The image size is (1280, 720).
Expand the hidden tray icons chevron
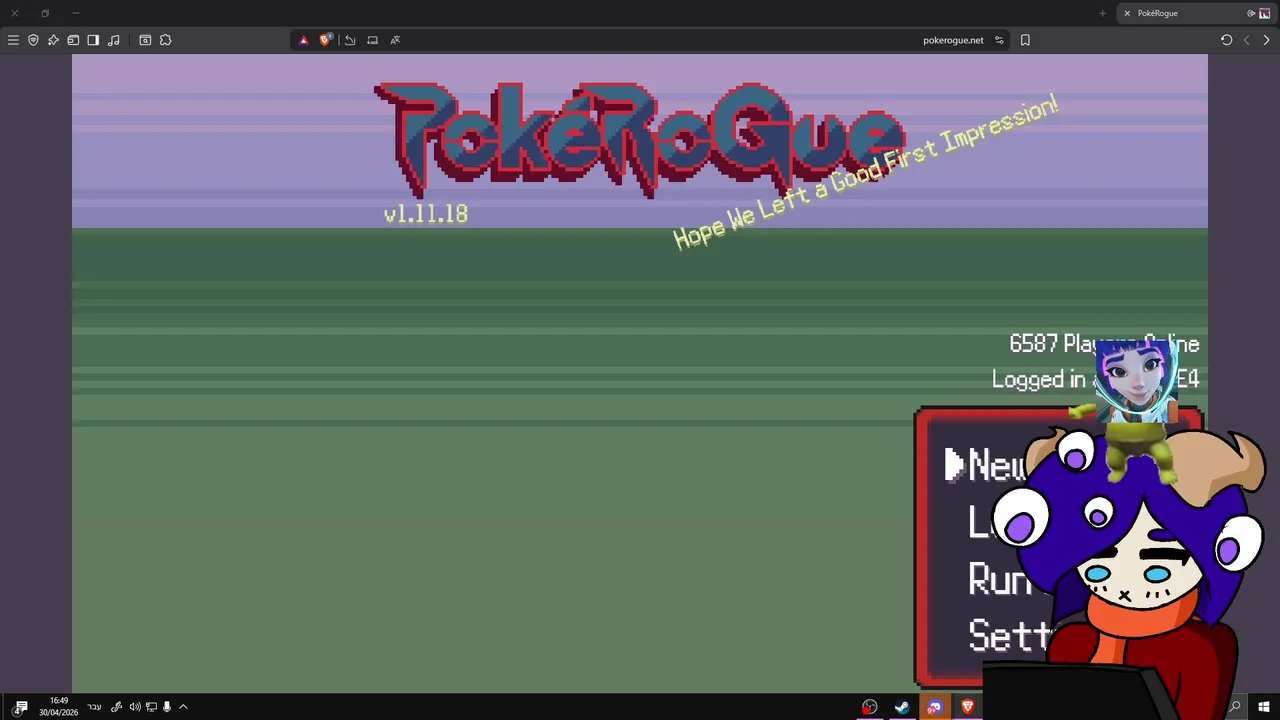(183, 707)
